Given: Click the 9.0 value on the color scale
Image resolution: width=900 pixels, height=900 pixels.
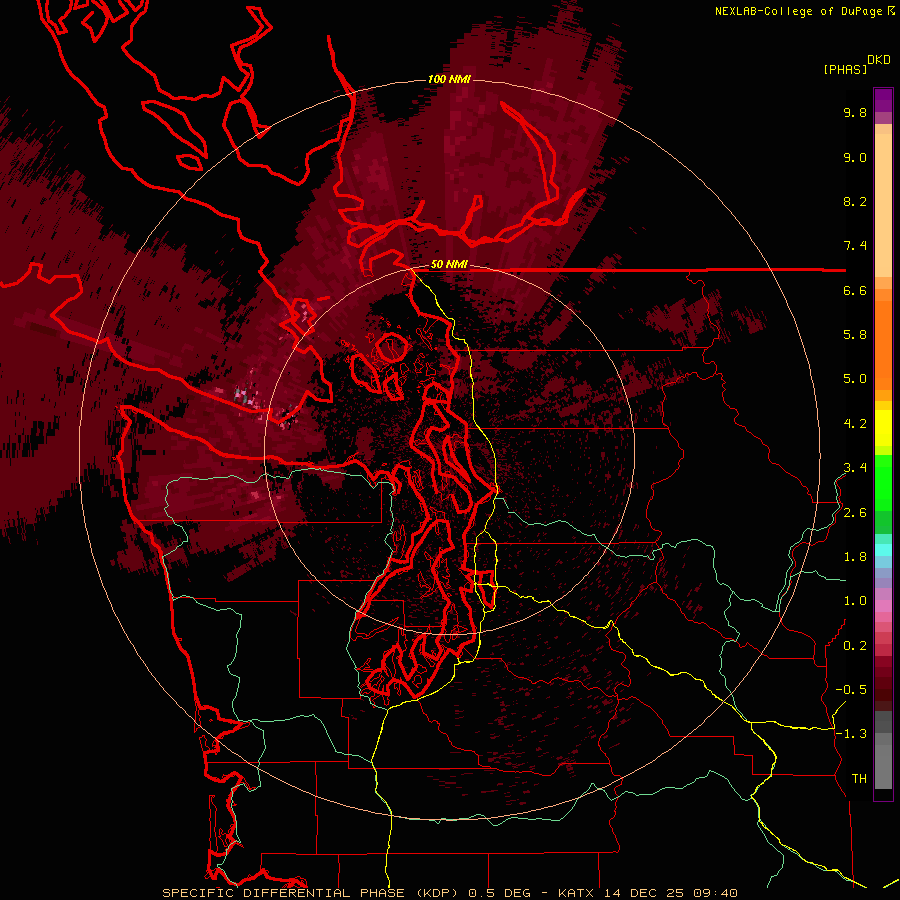Looking at the screenshot, I should (x=855, y=157).
